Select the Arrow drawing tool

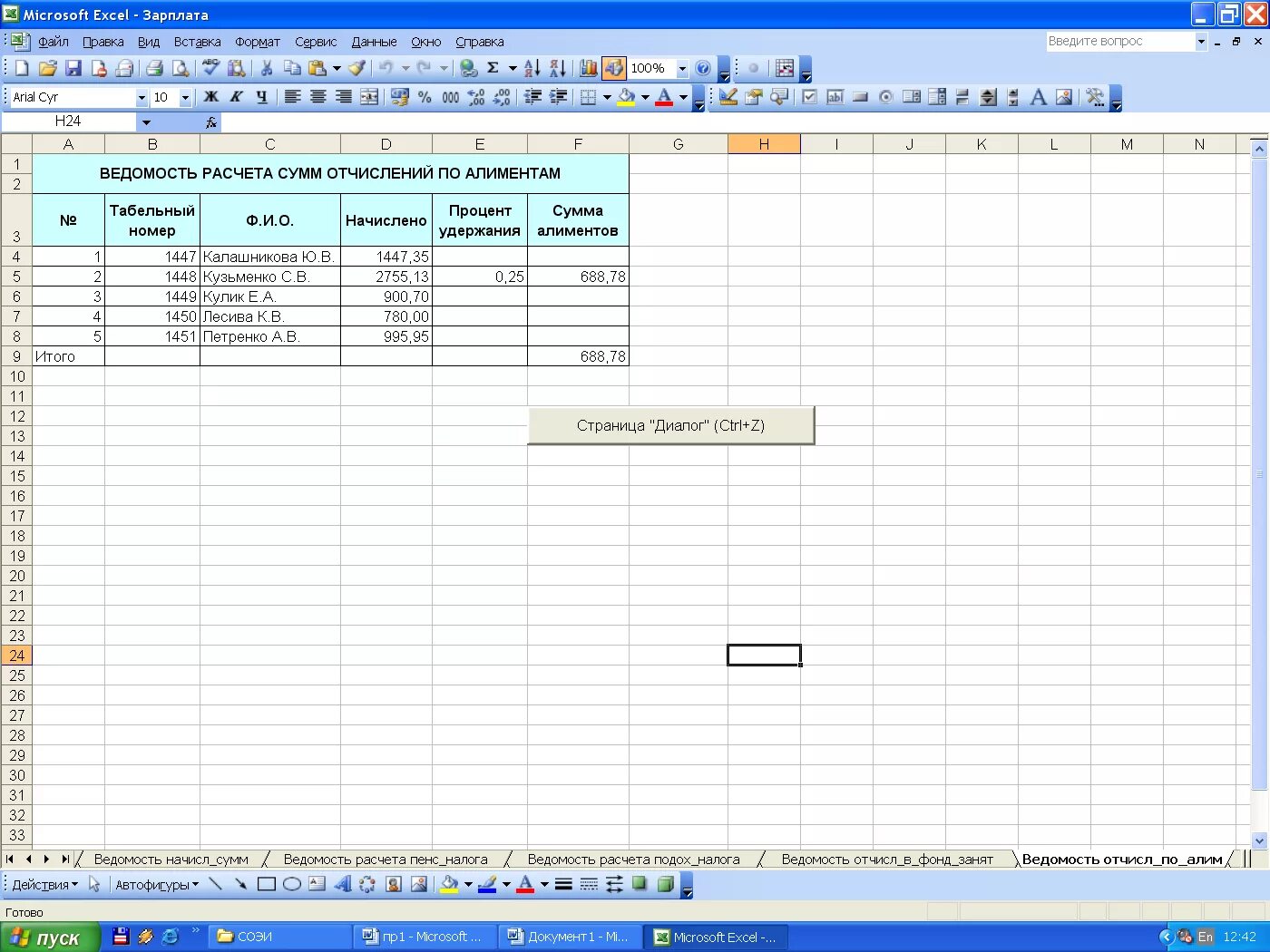click(x=241, y=884)
